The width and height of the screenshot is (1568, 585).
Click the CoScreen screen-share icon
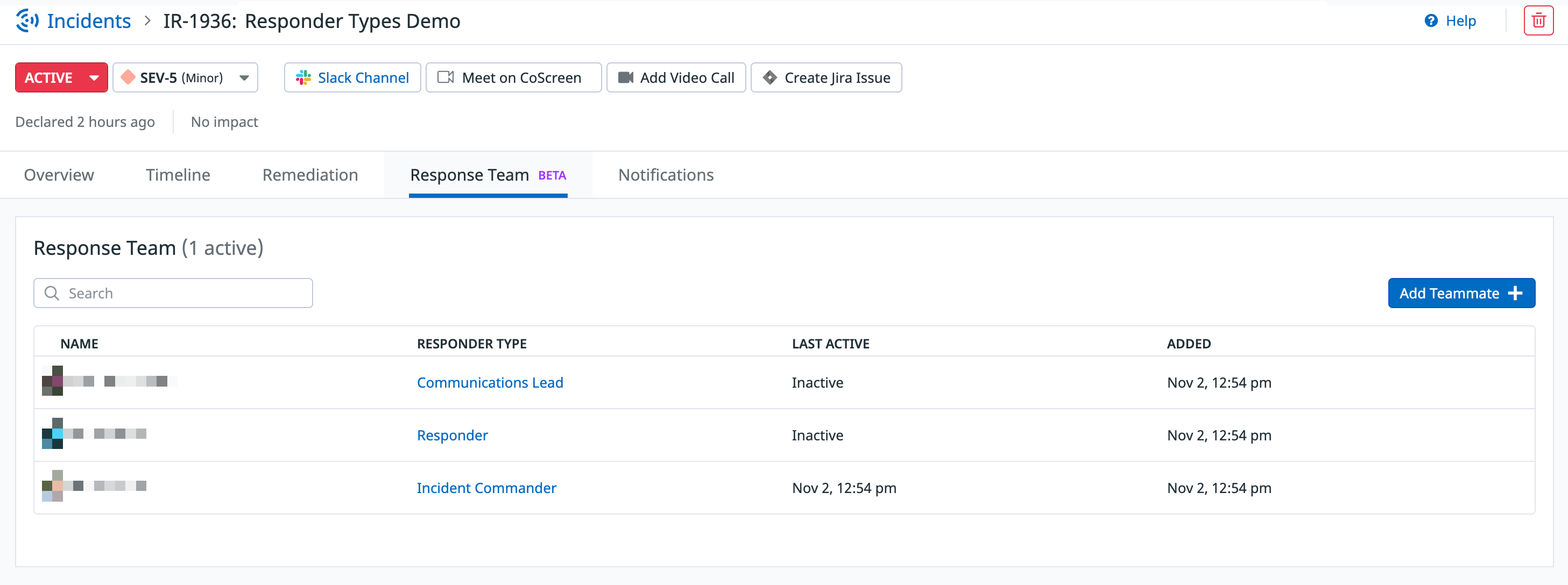tap(446, 78)
